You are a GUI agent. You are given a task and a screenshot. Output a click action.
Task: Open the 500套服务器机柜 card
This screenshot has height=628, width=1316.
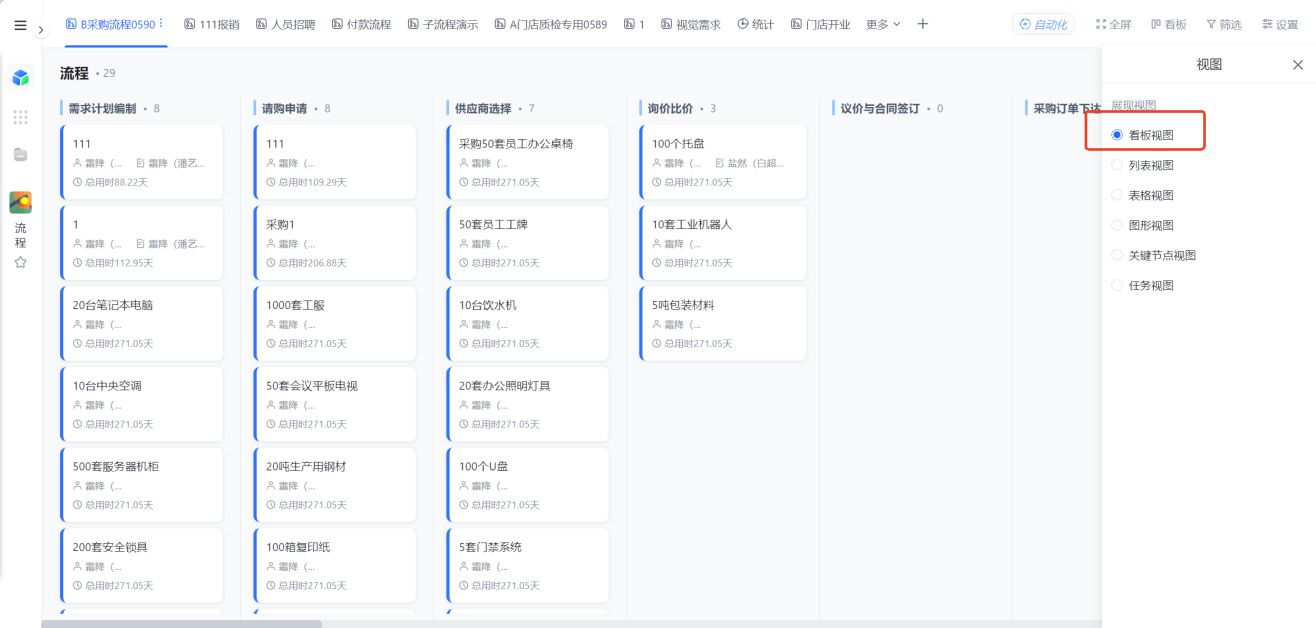click(142, 485)
